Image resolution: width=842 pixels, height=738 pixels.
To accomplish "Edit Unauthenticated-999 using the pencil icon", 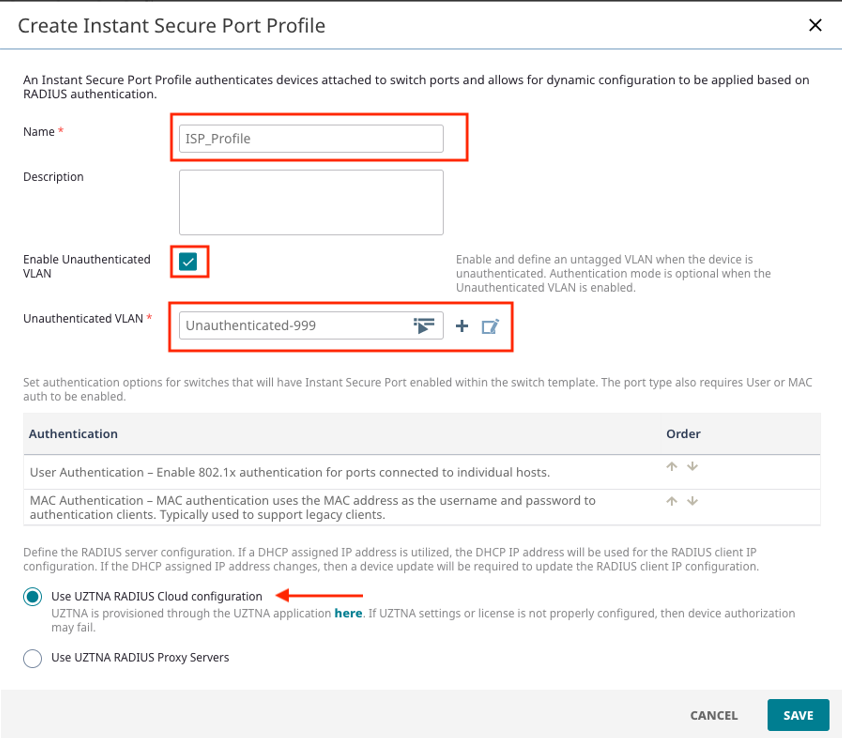I will click(x=489, y=325).
